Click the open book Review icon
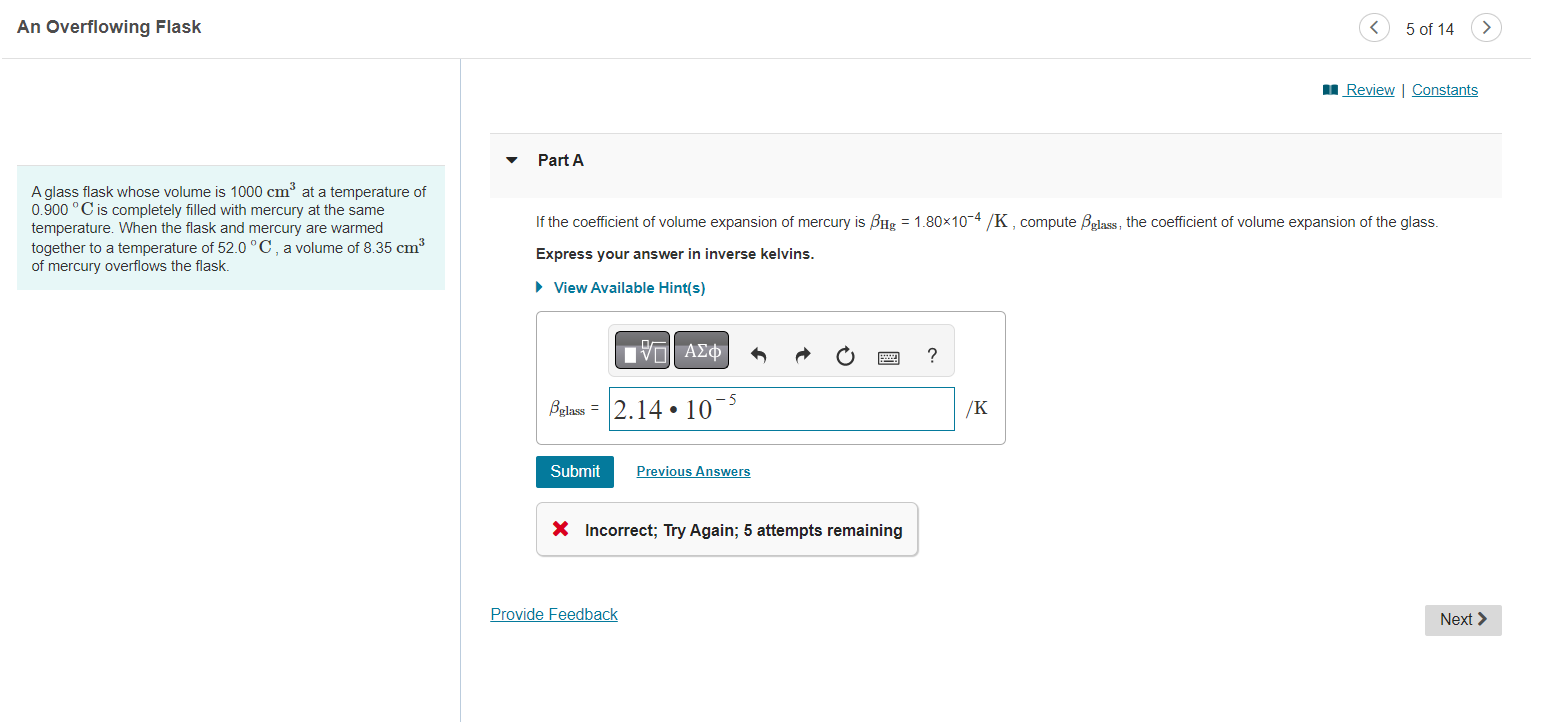The width and height of the screenshot is (1542, 722). [1329, 89]
